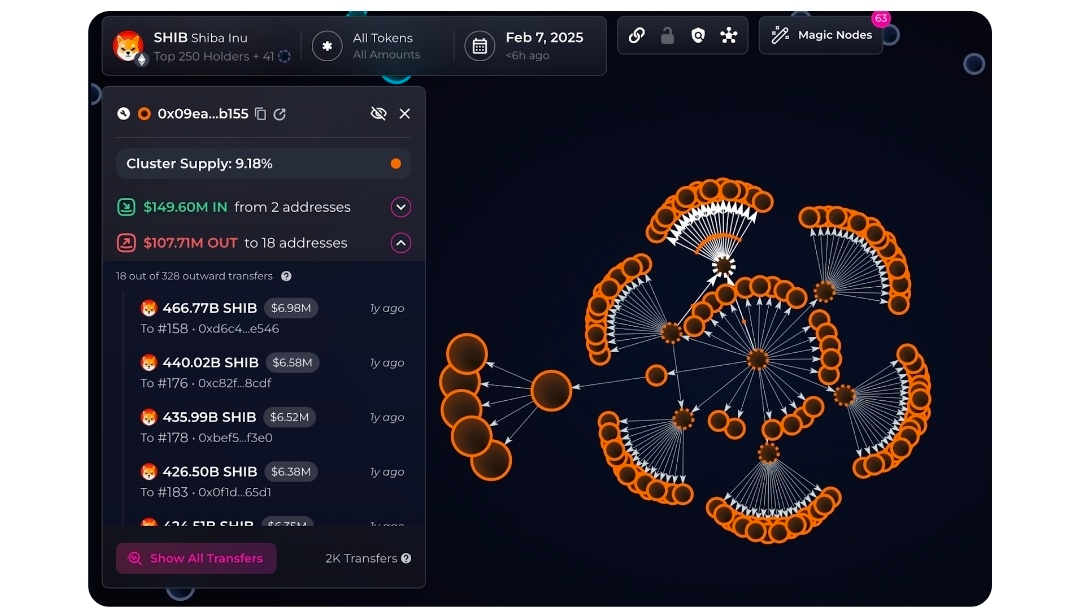The width and height of the screenshot is (1080, 607).
Task: Open recipient #158 0xd6c4...e546
Action: point(209,329)
